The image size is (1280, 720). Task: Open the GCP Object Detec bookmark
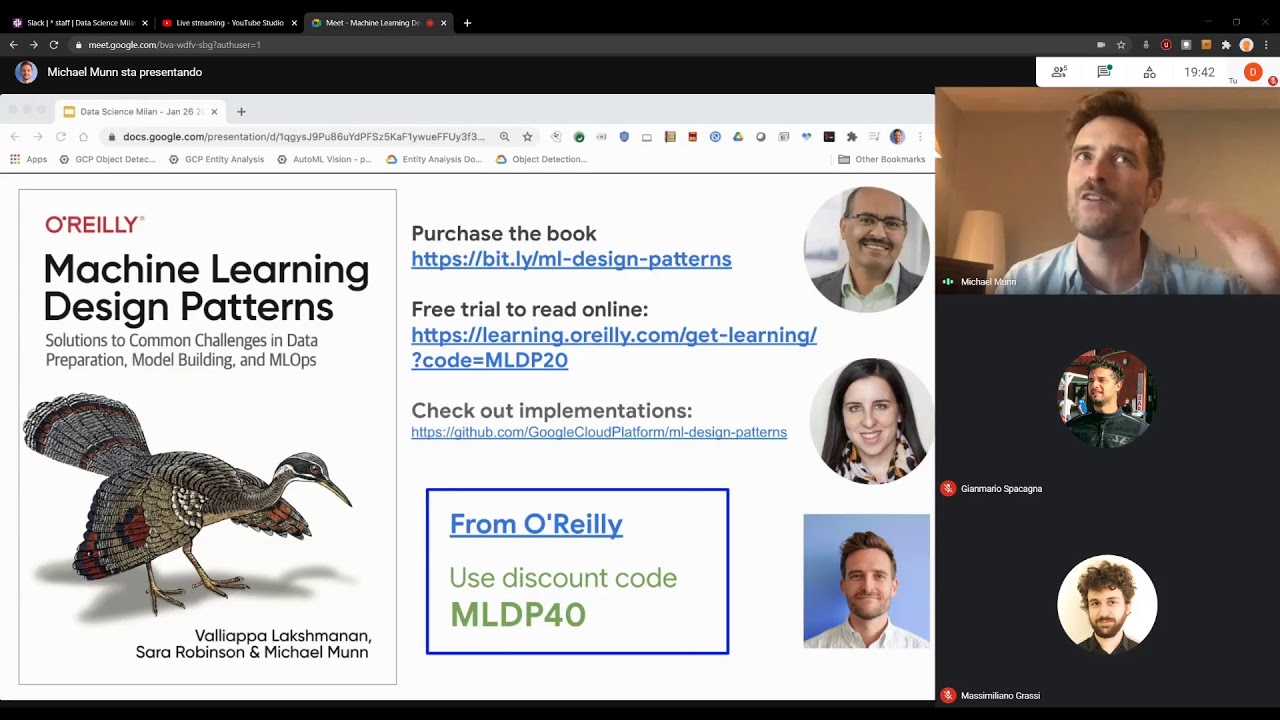pyautogui.click(x=108, y=159)
